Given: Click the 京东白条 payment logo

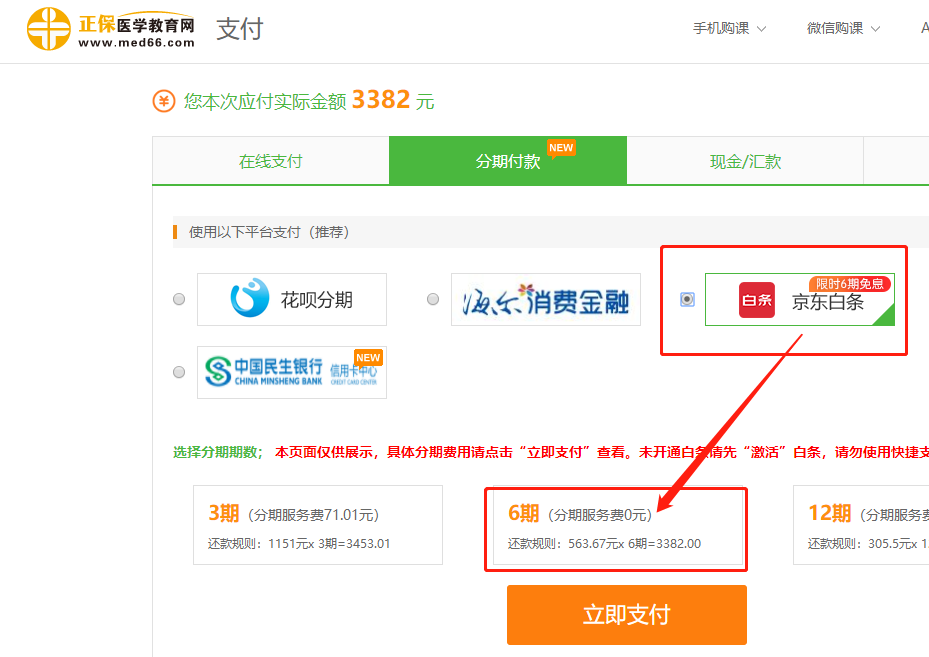Looking at the screenshot, I should pos(799,300).
